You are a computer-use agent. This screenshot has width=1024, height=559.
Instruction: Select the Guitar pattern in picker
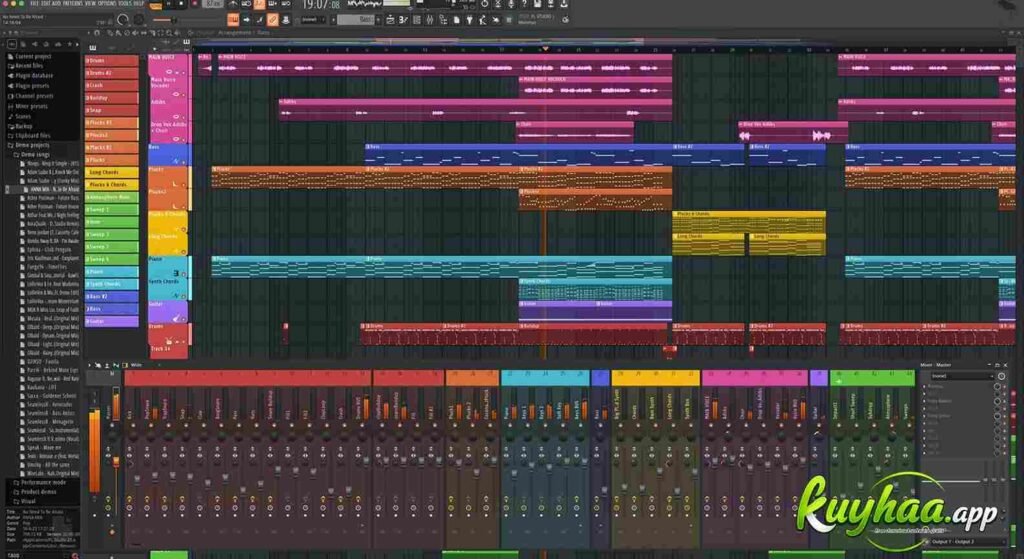tap(112, 321)
